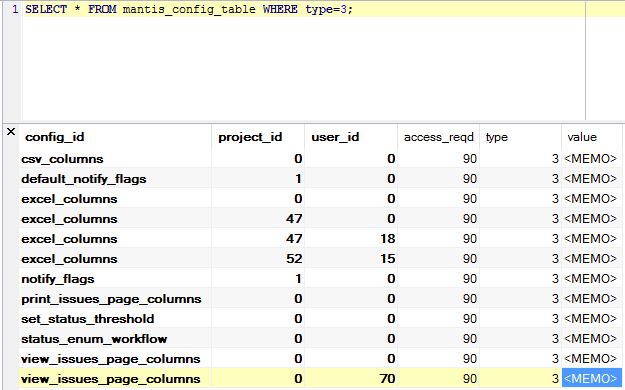
Task: Select the print_issues_page_columns cell
Action: [115, 299]
